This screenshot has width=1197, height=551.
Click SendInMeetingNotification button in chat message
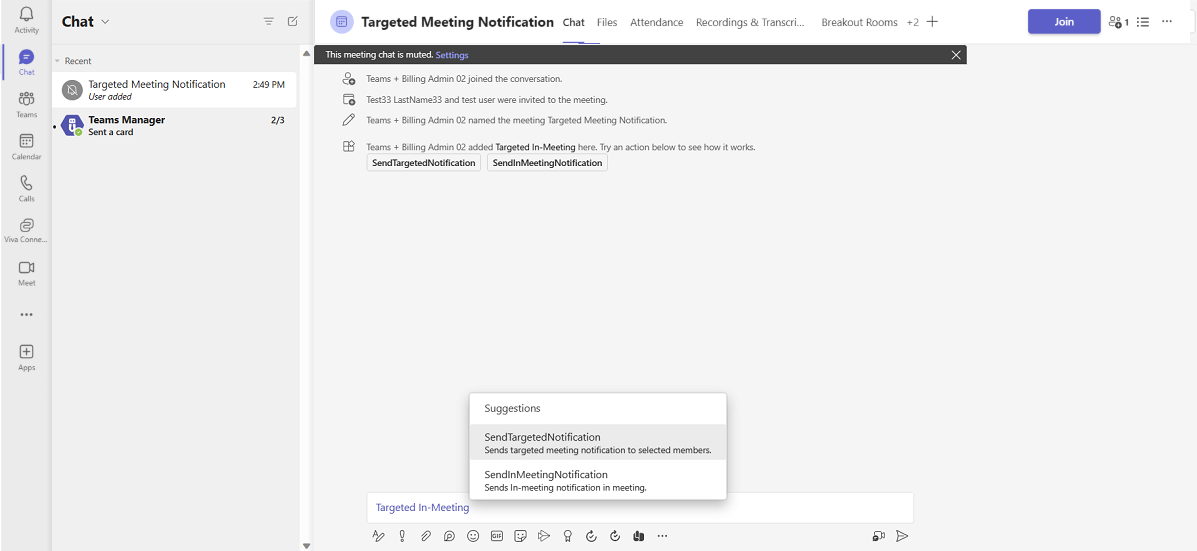[547, 163]
